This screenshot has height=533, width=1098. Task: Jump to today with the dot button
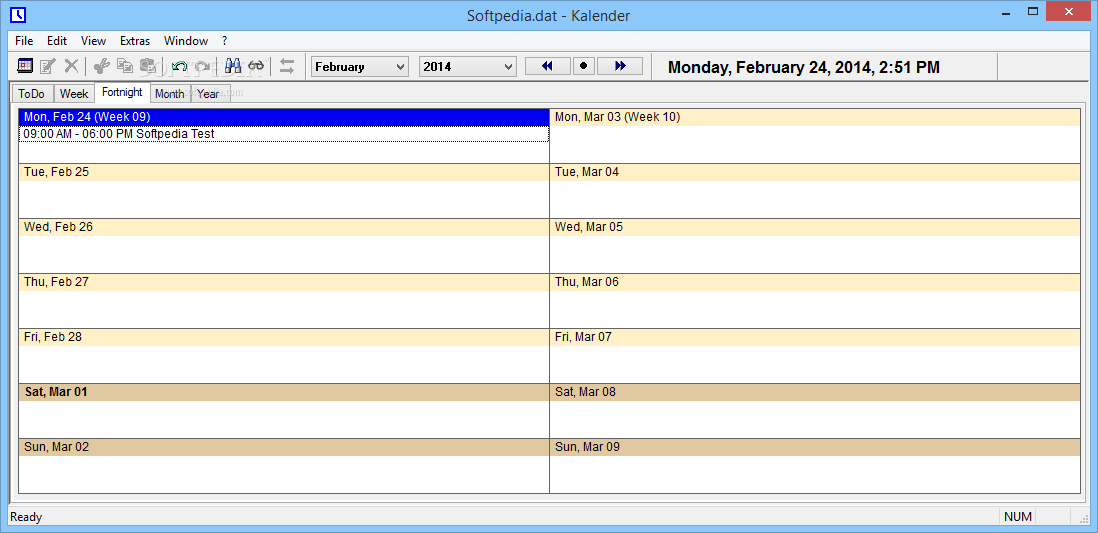pos(584,66)
